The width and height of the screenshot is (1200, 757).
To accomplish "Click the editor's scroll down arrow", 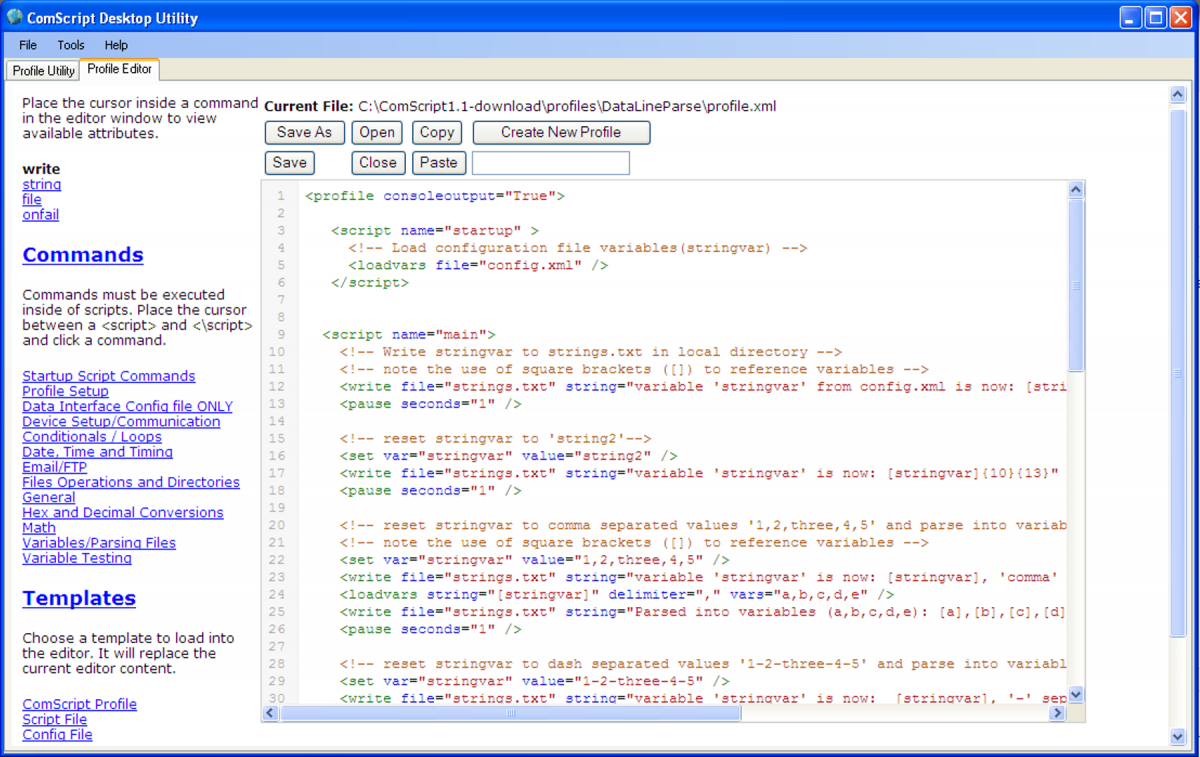I will [x=1076, y=694].
